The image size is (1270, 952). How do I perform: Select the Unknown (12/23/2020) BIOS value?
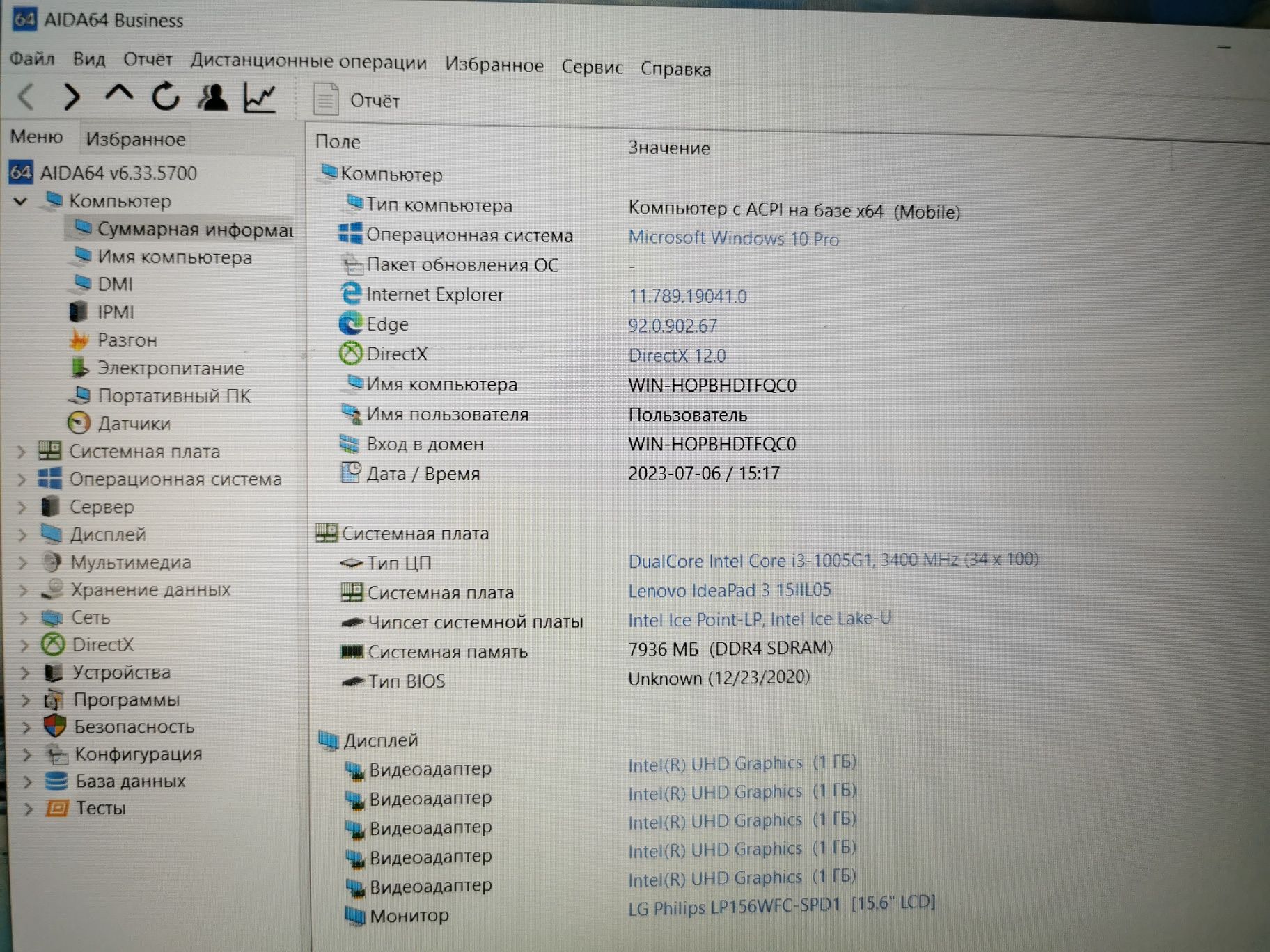719,678
